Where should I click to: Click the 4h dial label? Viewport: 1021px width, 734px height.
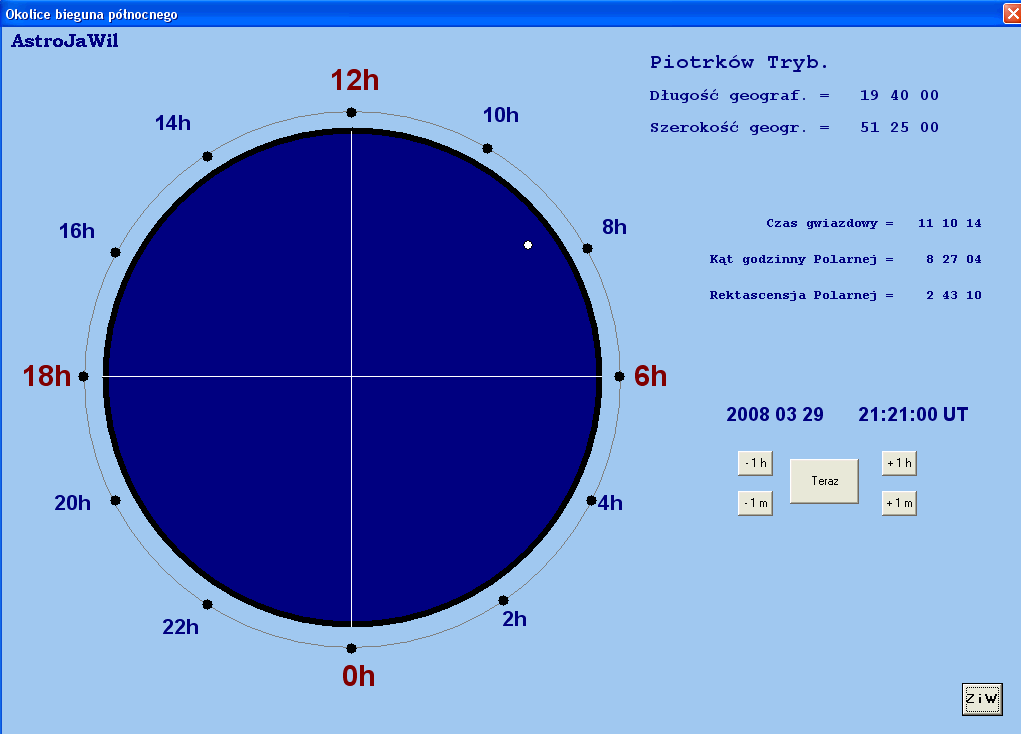coord(610,503)
